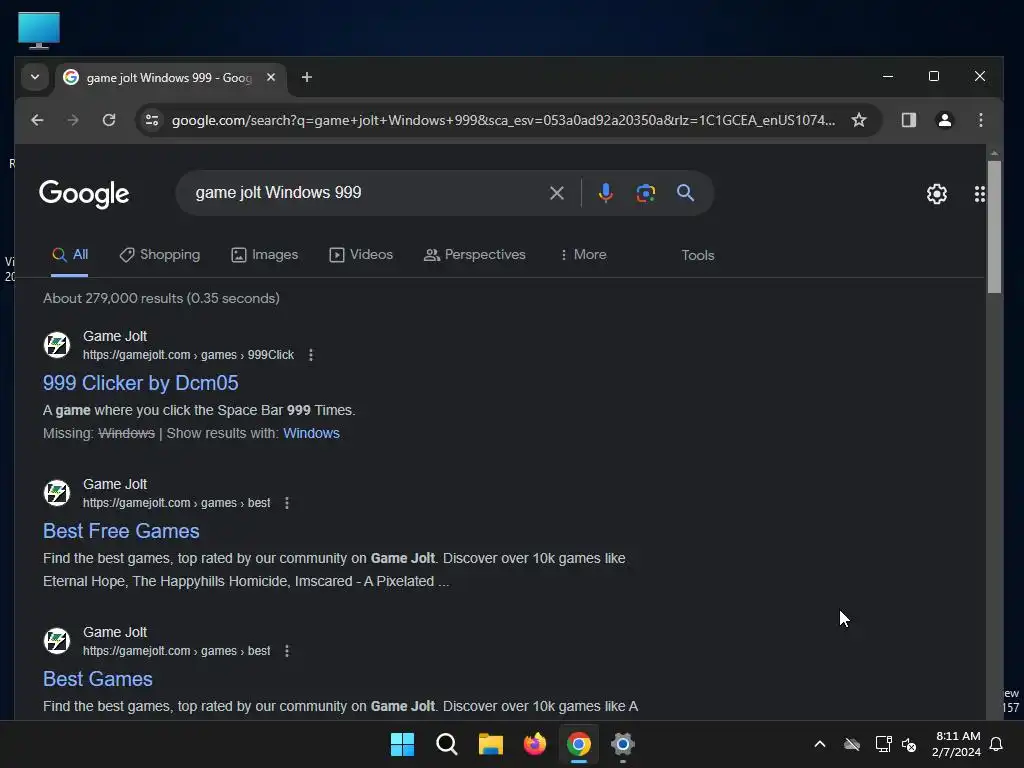
Task: Click the Google logo
Action: tap(84, 194)
